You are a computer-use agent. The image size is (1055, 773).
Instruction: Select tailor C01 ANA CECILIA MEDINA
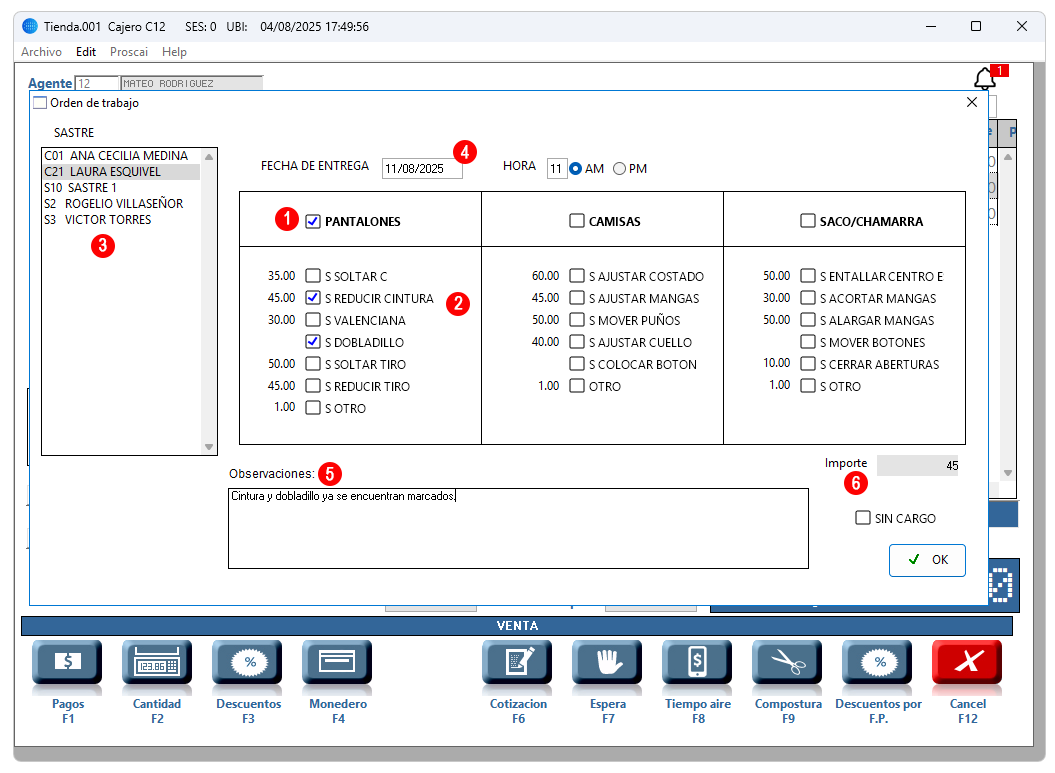point(121,155)
